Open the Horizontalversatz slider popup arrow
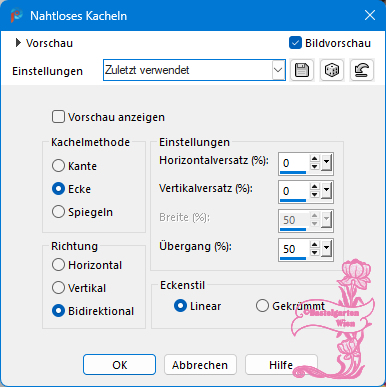 [x=326, y=163]
